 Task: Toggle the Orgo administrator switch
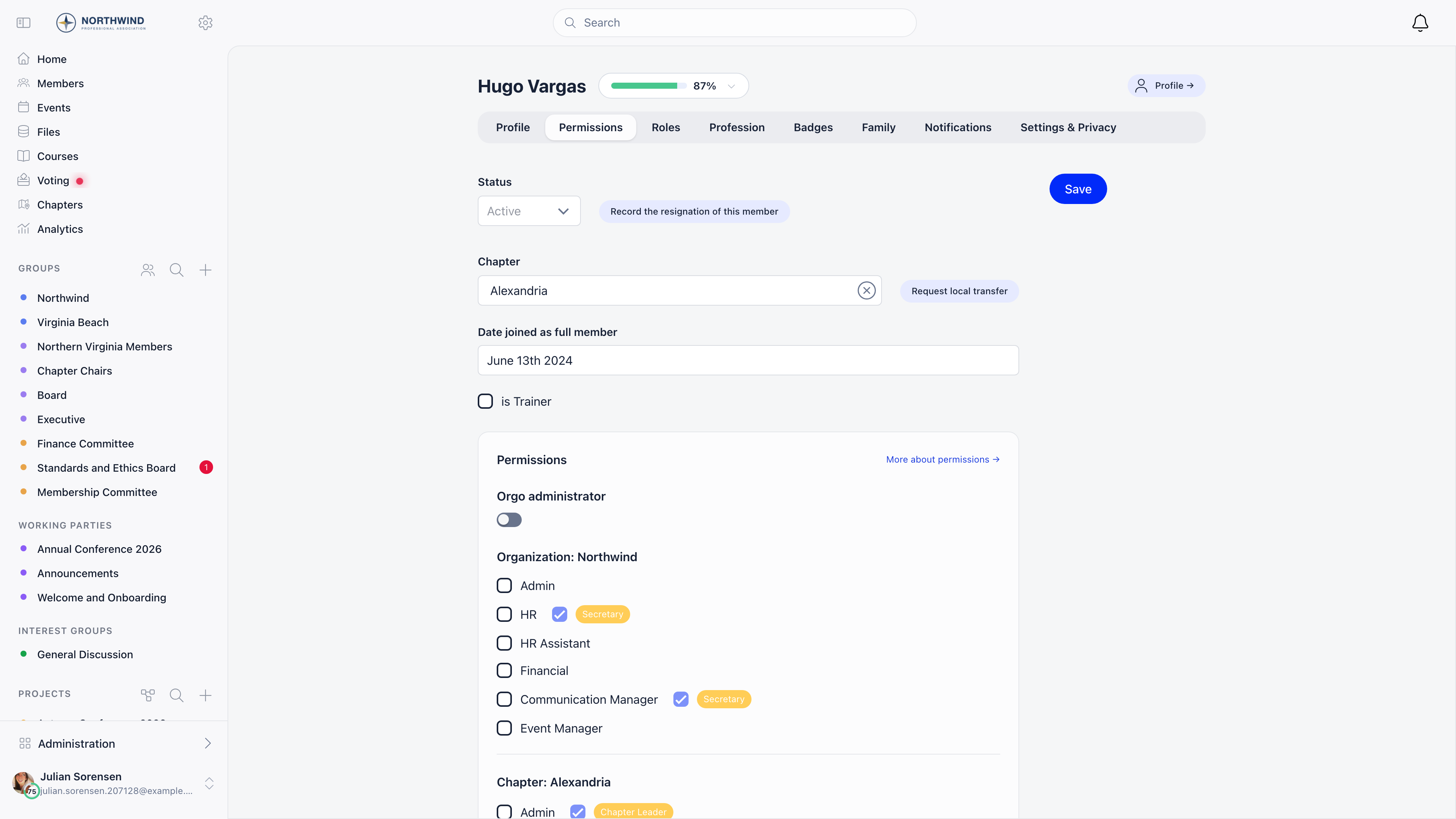tap(509, 519)
